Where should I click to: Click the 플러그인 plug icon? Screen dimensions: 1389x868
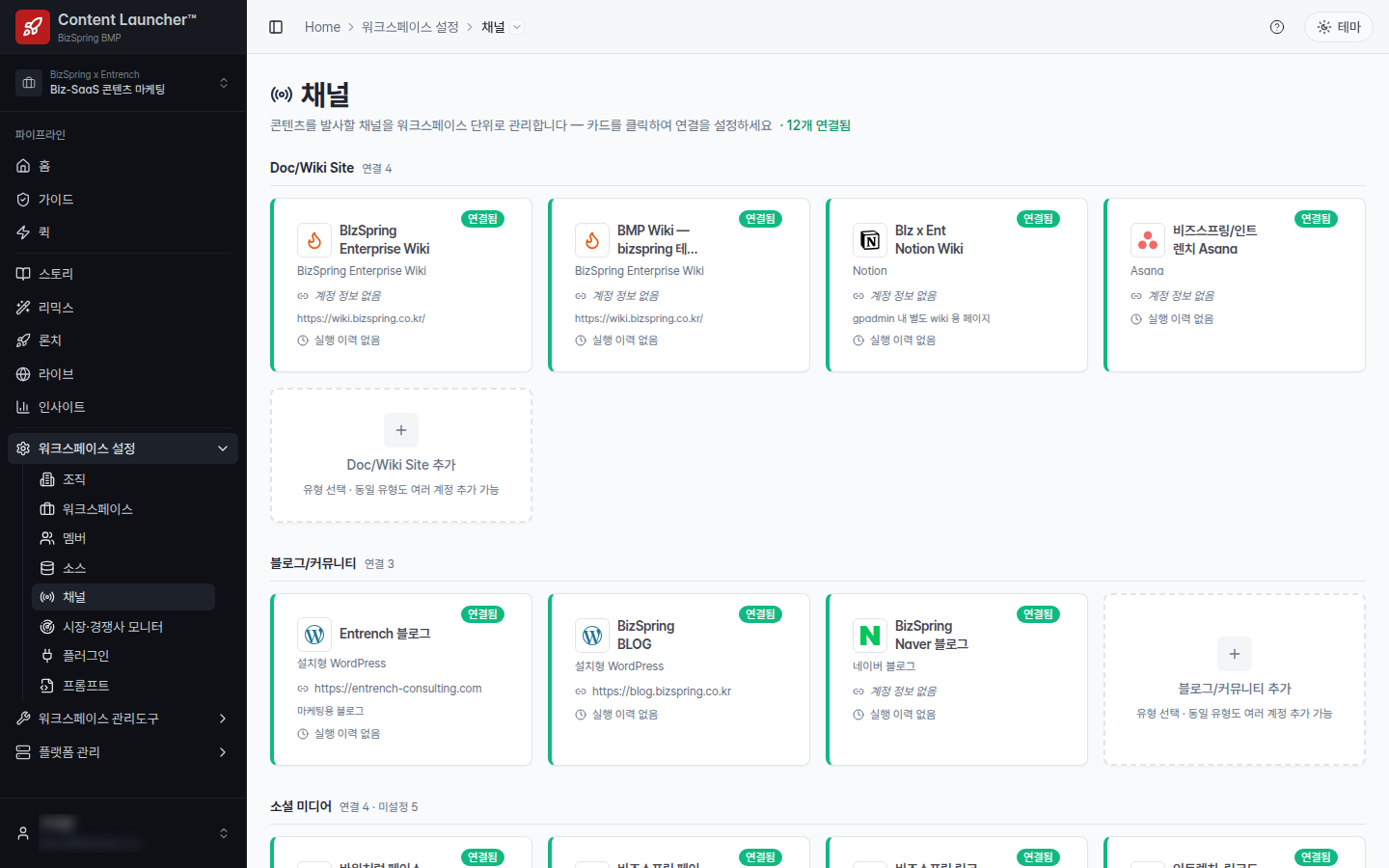[x=47, y=656]
